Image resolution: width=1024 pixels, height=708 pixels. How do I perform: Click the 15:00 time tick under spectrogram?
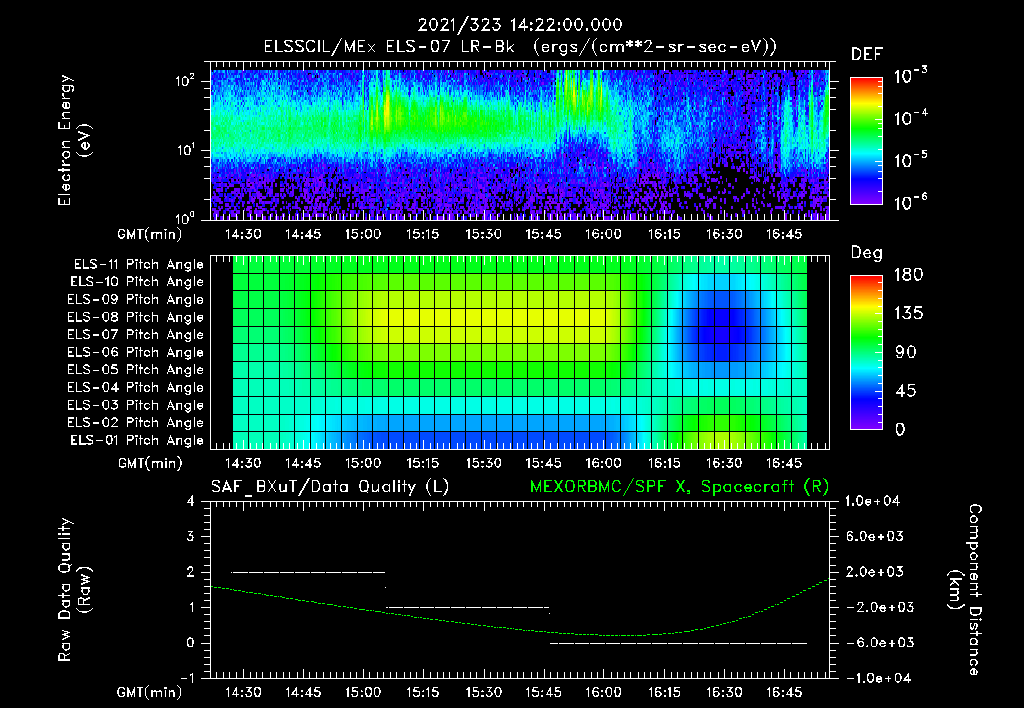[x=363, y=234]
